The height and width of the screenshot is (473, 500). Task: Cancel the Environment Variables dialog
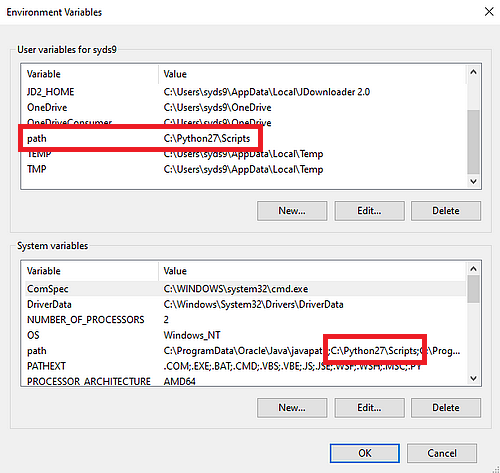coord(442,453)
